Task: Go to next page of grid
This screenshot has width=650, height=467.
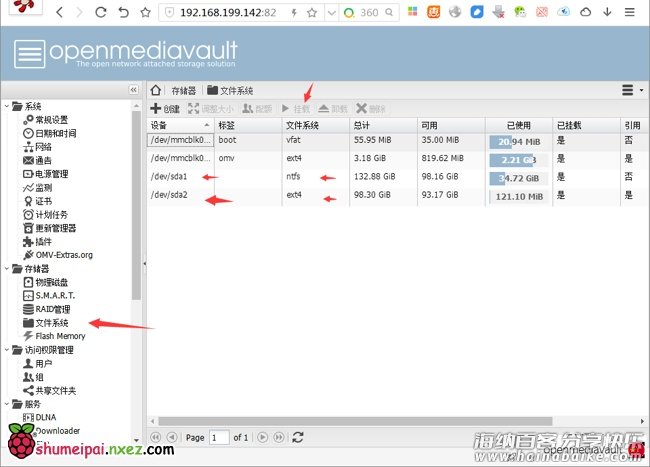Action: [x=262, y=437]
